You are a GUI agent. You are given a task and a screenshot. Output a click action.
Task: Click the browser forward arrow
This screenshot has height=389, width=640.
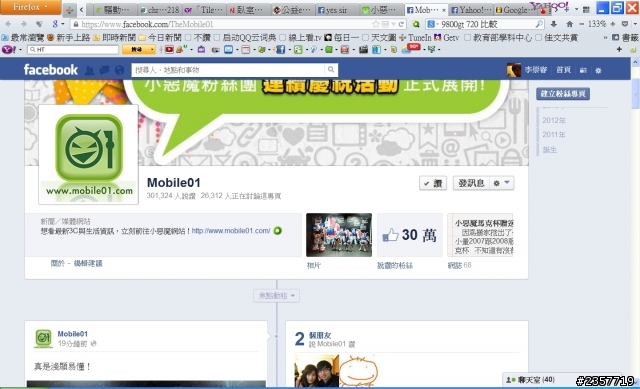24,24
